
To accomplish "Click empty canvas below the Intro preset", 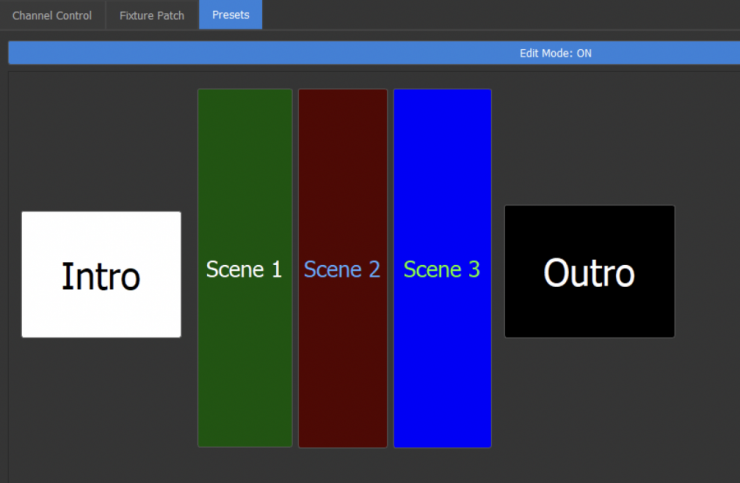I will 101,400.
